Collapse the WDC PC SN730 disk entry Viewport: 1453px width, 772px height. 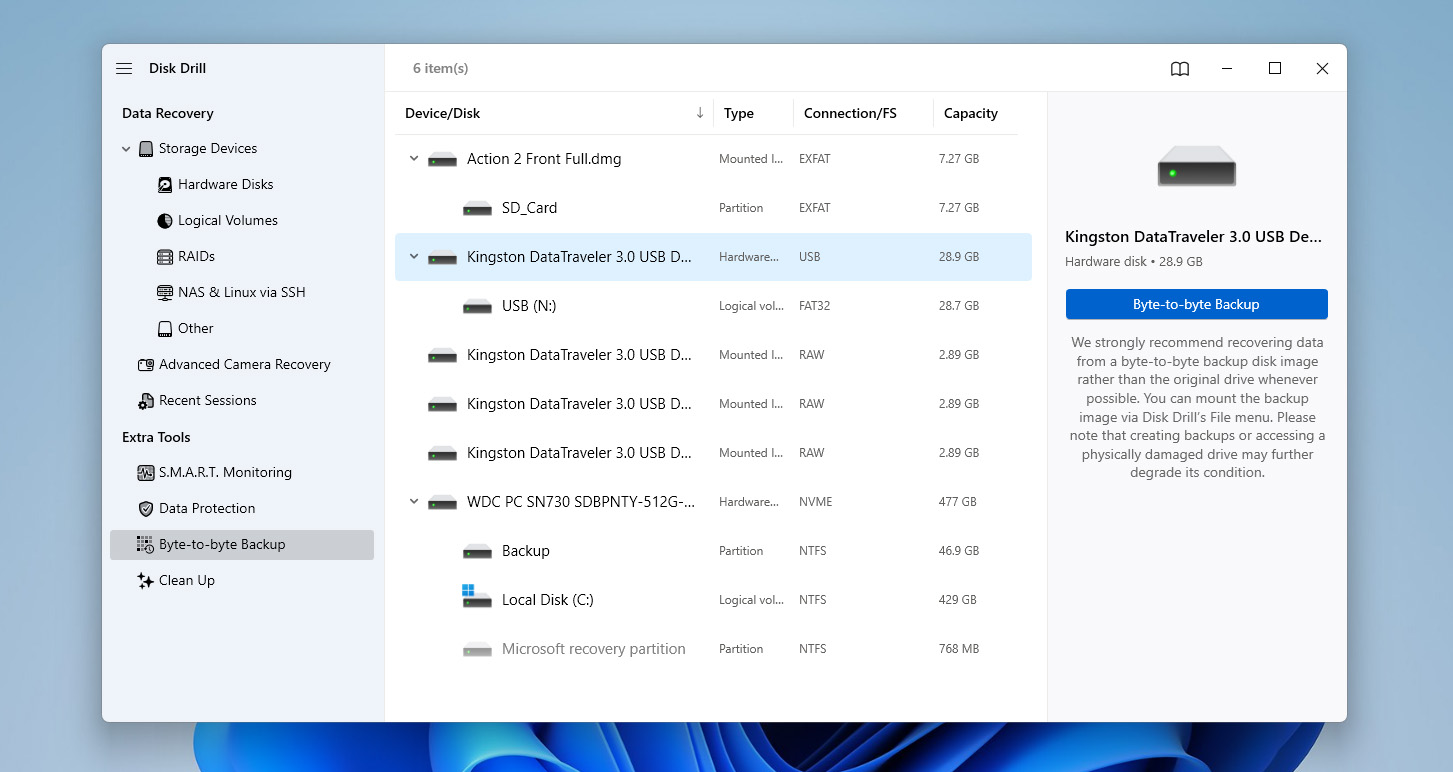click(413, 501)
